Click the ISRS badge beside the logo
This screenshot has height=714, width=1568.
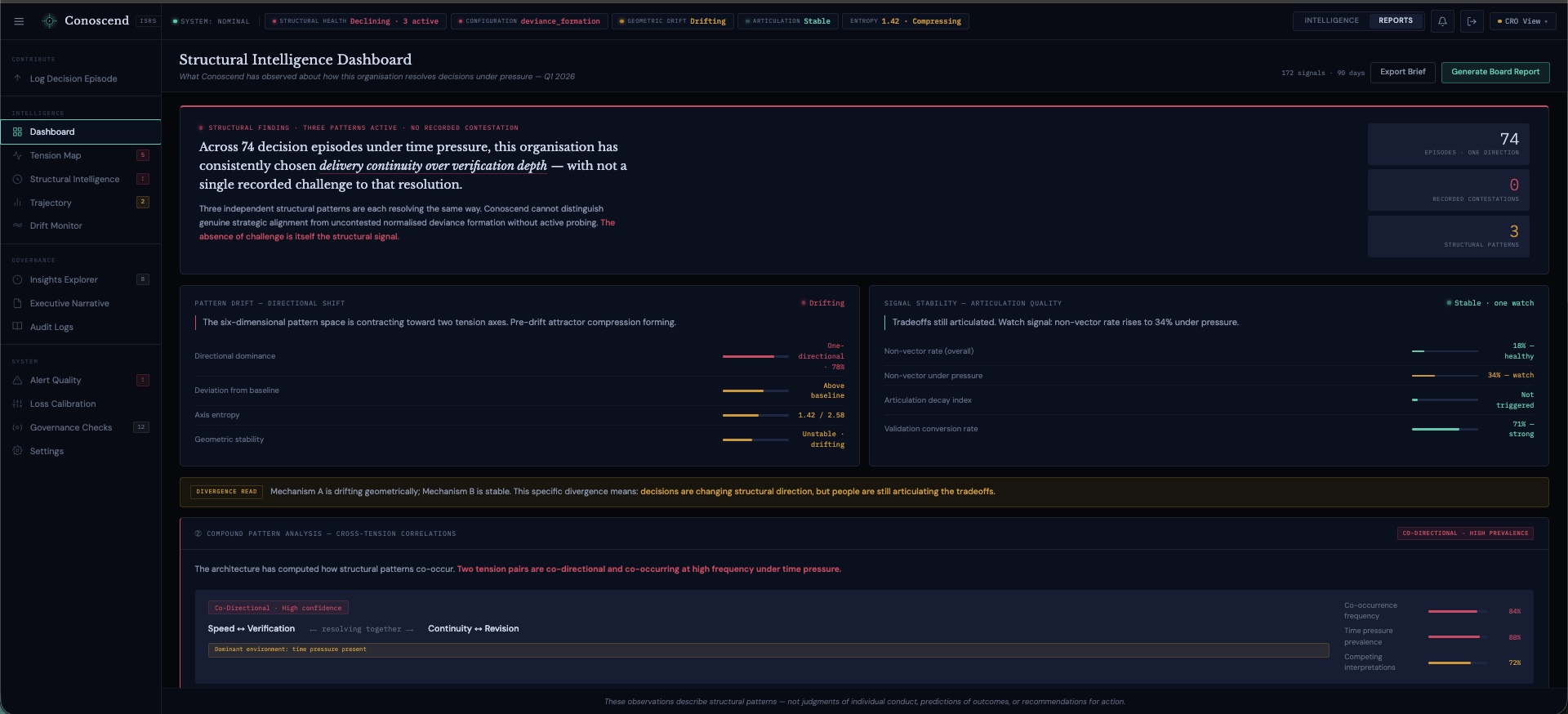[x=148, y=21]
